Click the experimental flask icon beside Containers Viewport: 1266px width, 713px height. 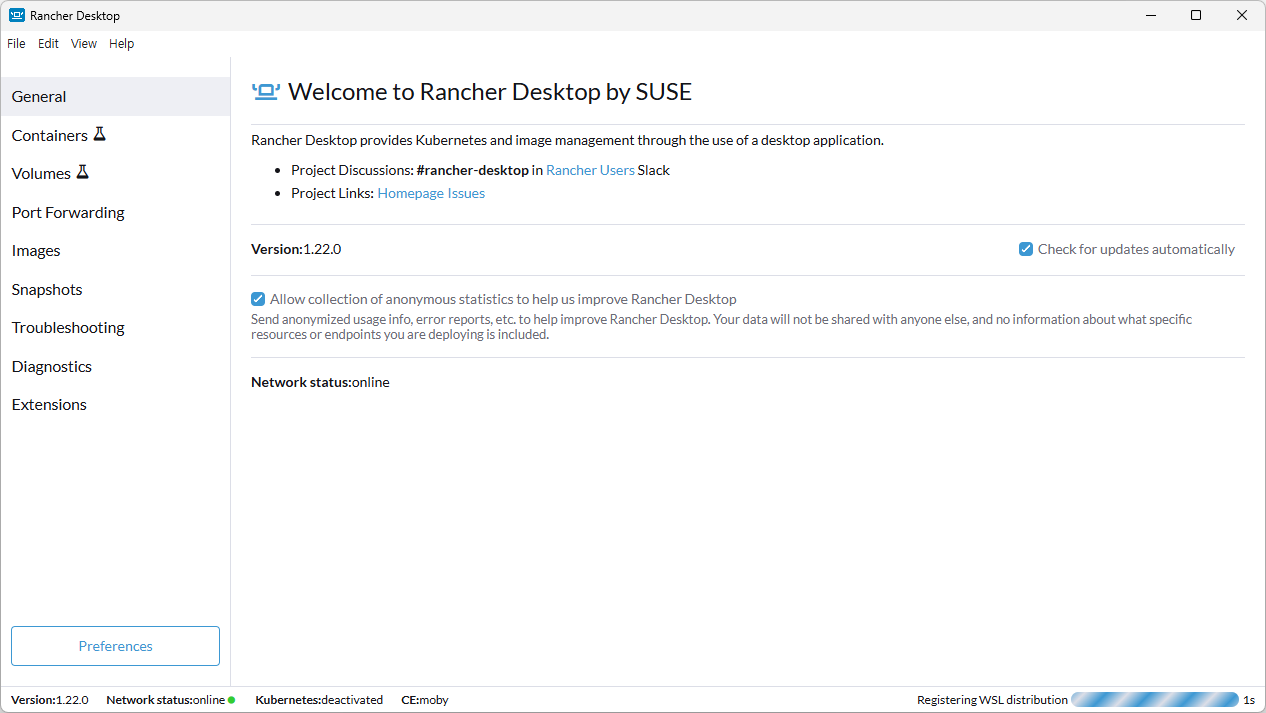99,134
